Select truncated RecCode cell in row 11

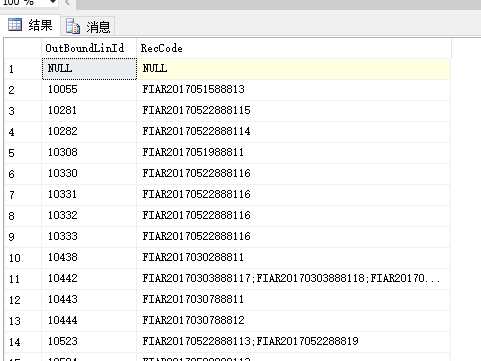pyautogui.click(x=293, y=279)
